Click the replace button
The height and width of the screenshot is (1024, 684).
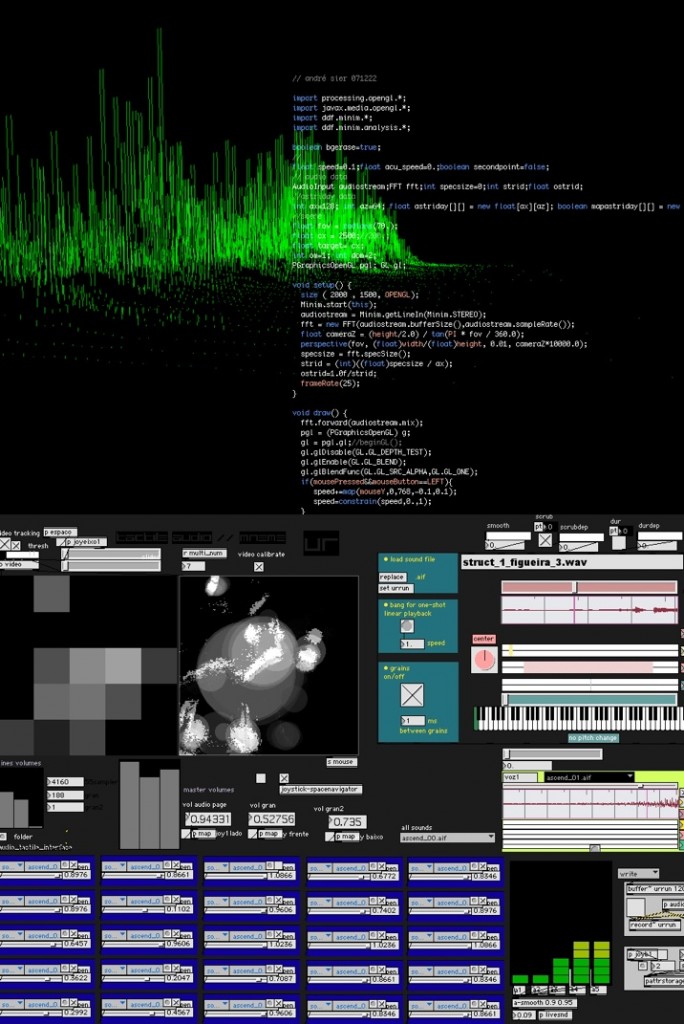coord(392,577)
